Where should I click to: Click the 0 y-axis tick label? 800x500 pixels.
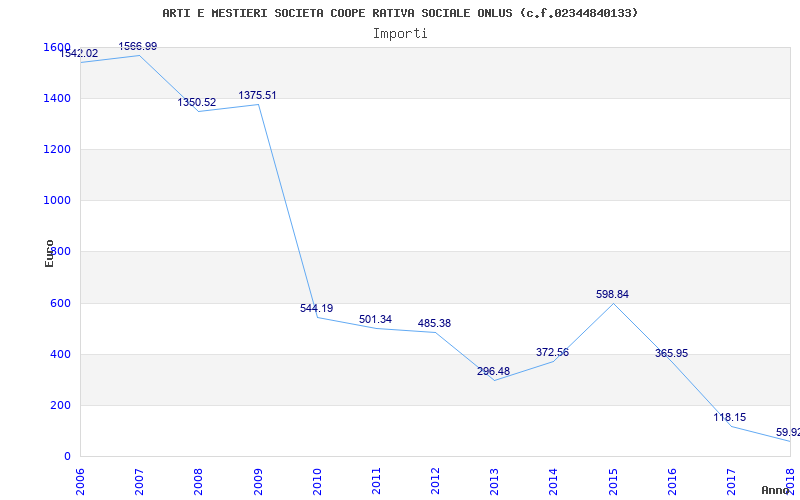point(67,457)
